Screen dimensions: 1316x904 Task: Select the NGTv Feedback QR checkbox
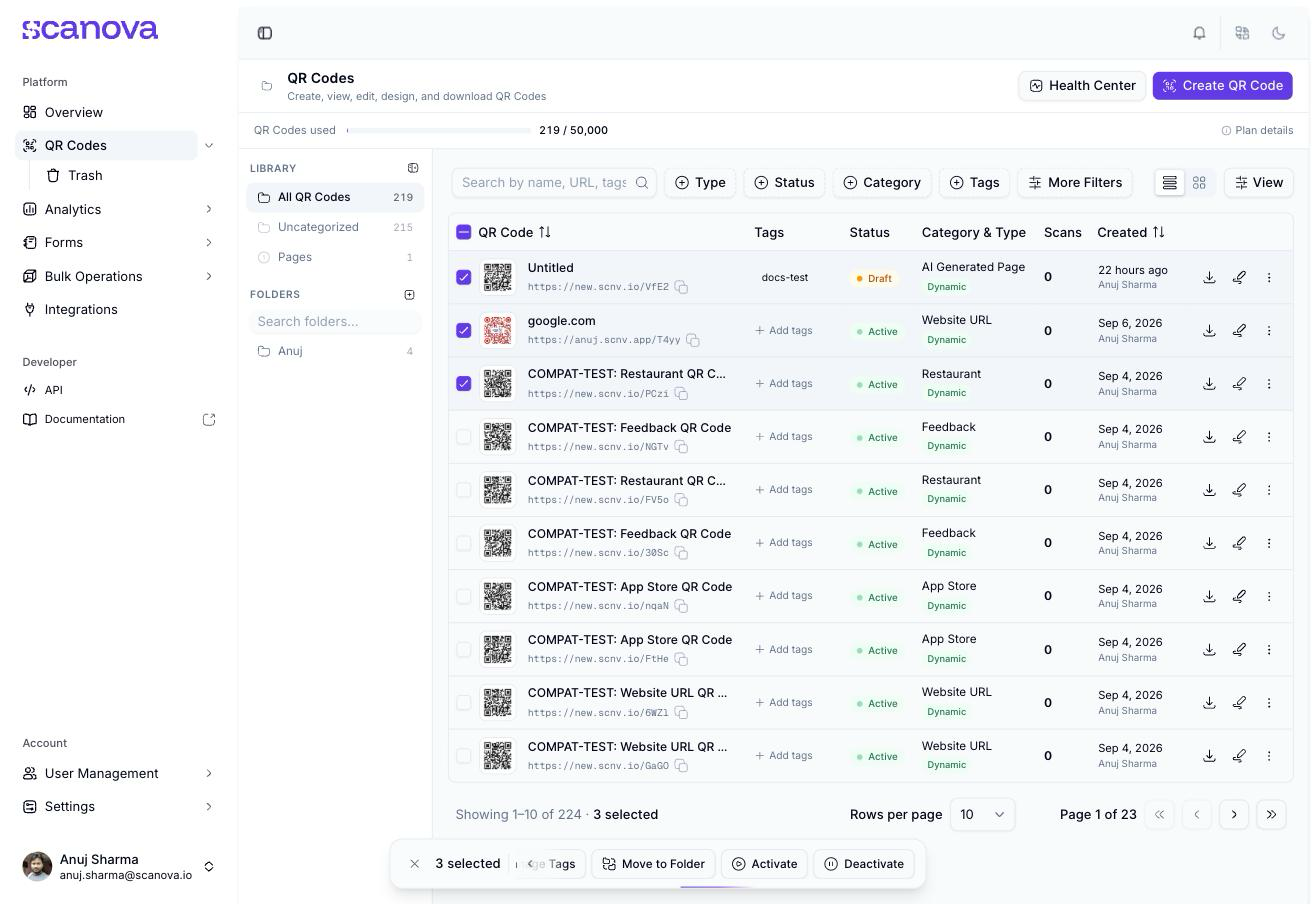coord(463,437)
